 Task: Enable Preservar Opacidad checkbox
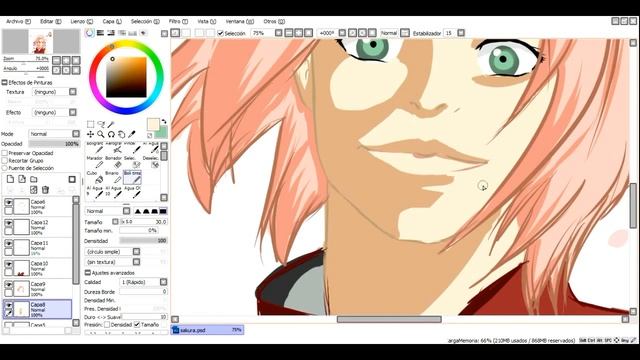click(x=5, y=153)
